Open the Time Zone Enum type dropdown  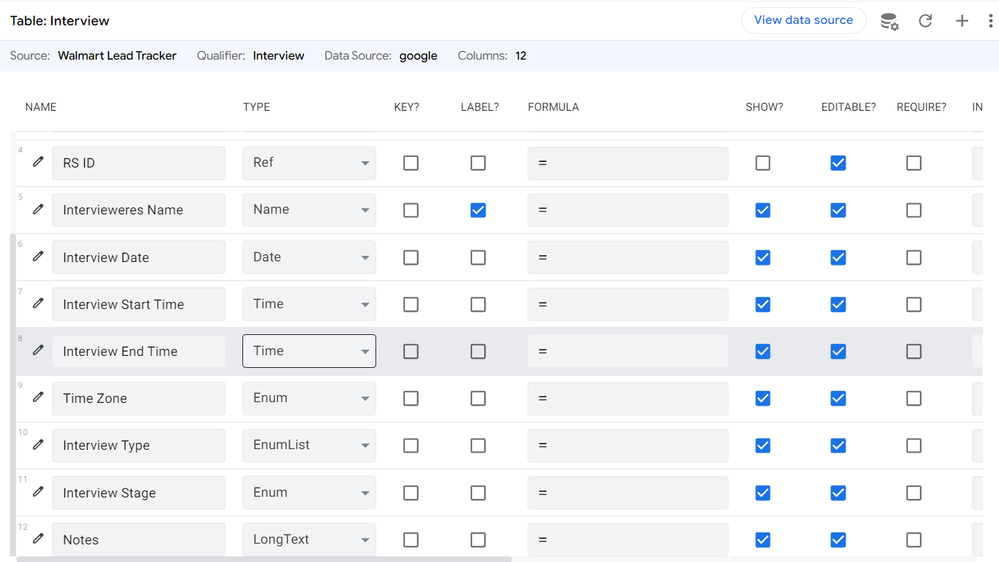(309, 398)
